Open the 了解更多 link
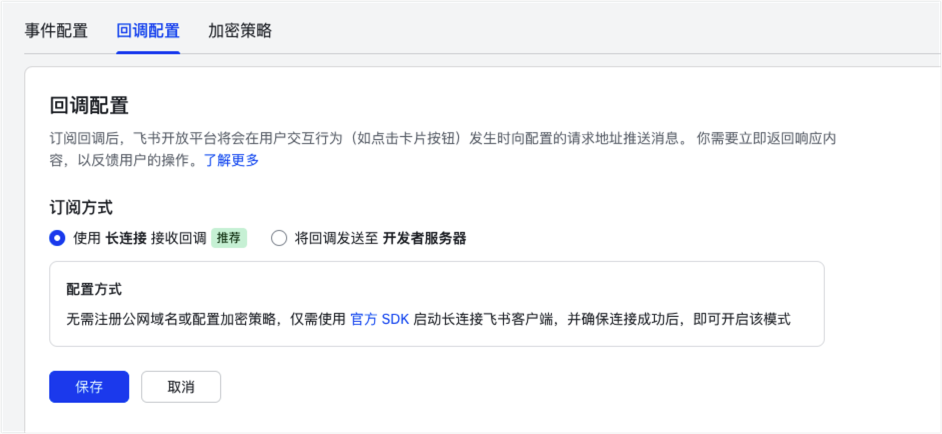The image size is (942, 434). pos(231,160)
